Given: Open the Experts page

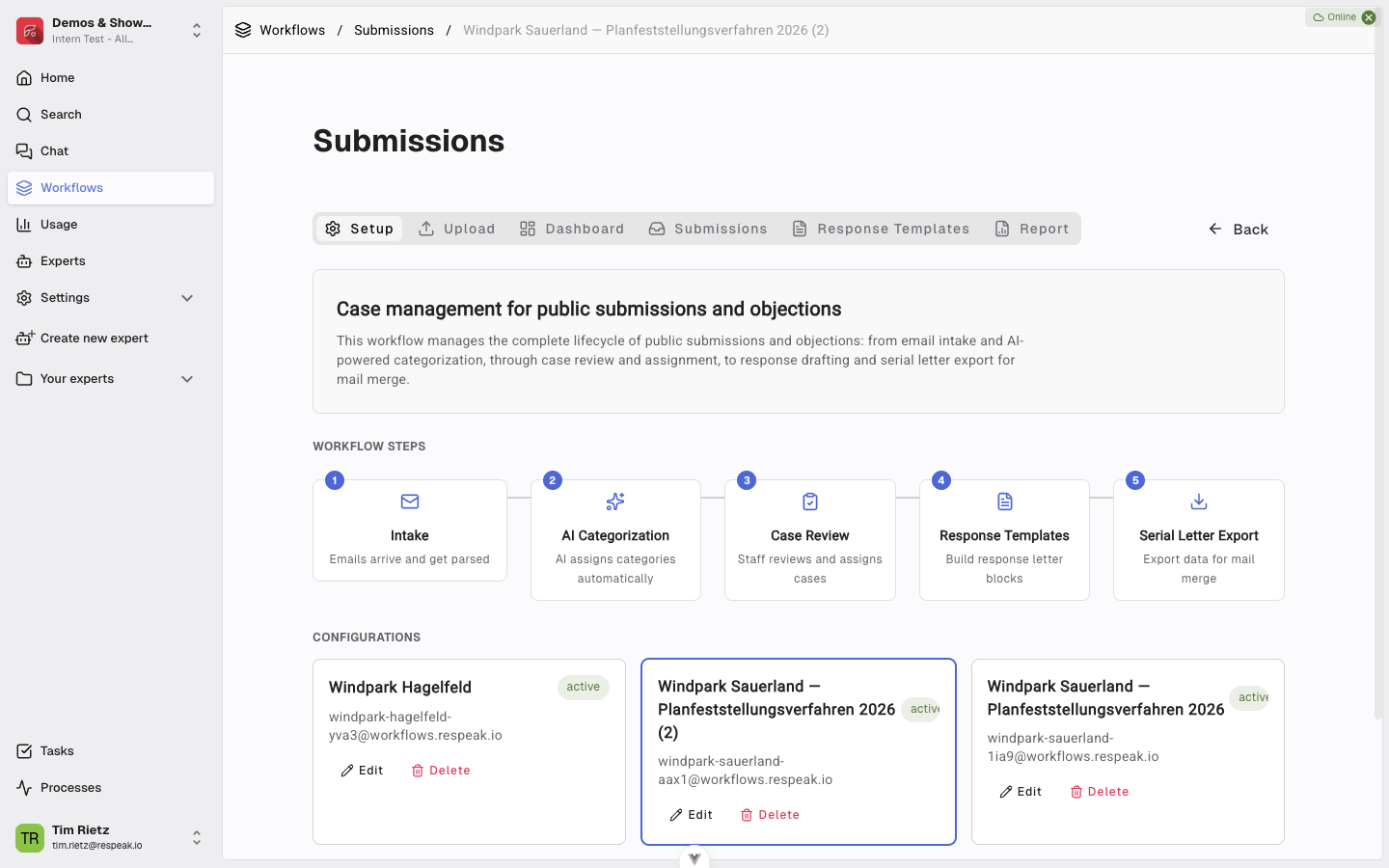Looking at the screenshot, I should pos(111,261).
